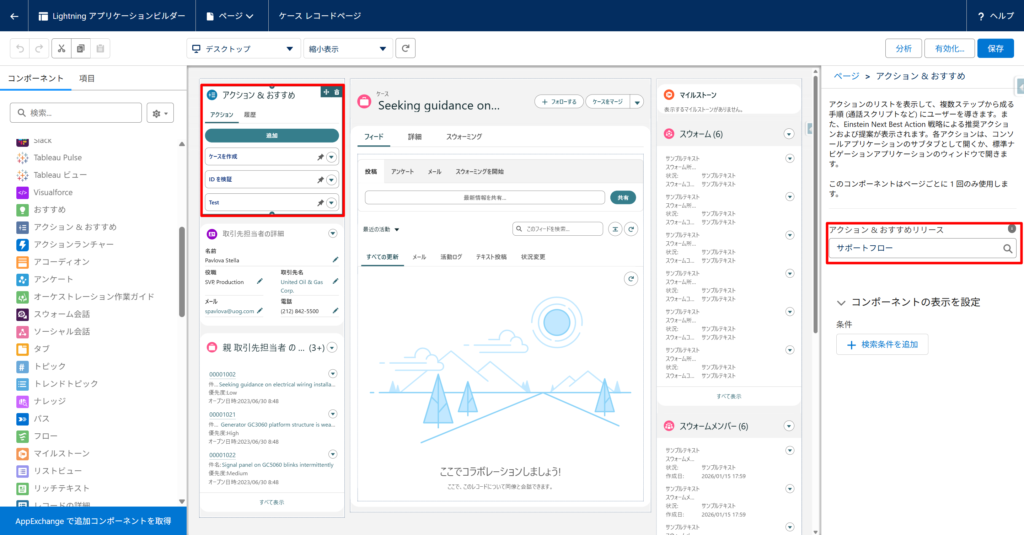Switch to the 項目 tab
The height and width of the screenshot is (535, 1024).
[88, 78]
